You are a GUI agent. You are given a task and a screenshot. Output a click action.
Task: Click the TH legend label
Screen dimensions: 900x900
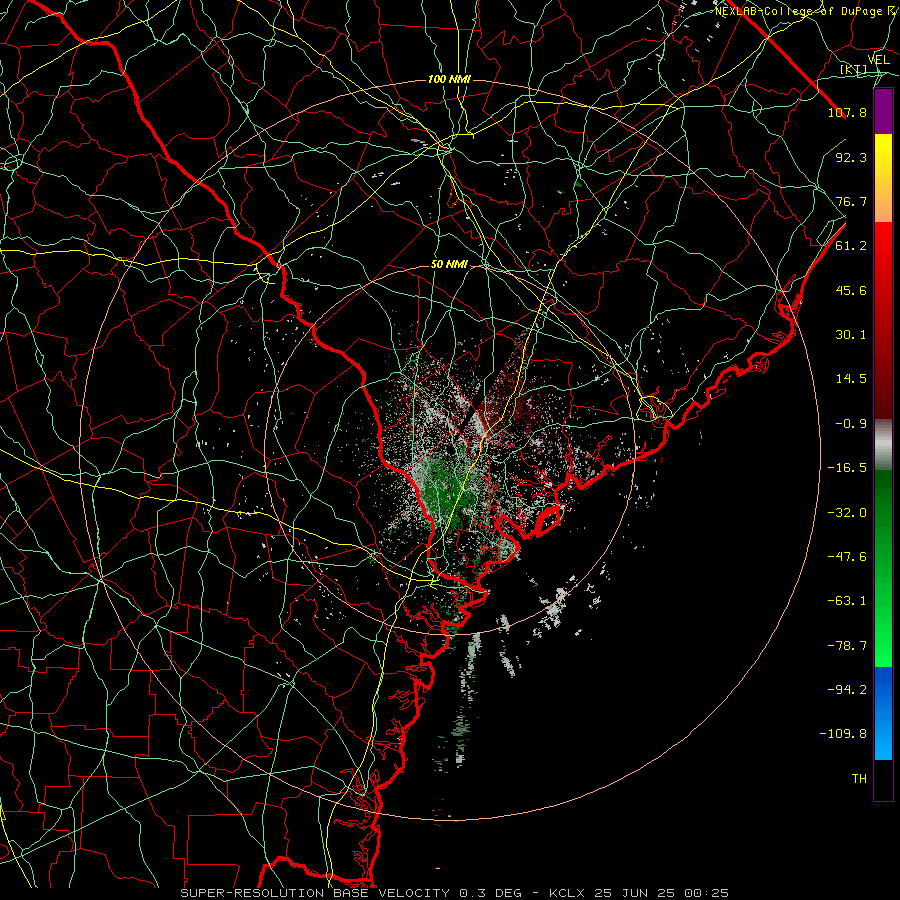(x=859, y=779)
